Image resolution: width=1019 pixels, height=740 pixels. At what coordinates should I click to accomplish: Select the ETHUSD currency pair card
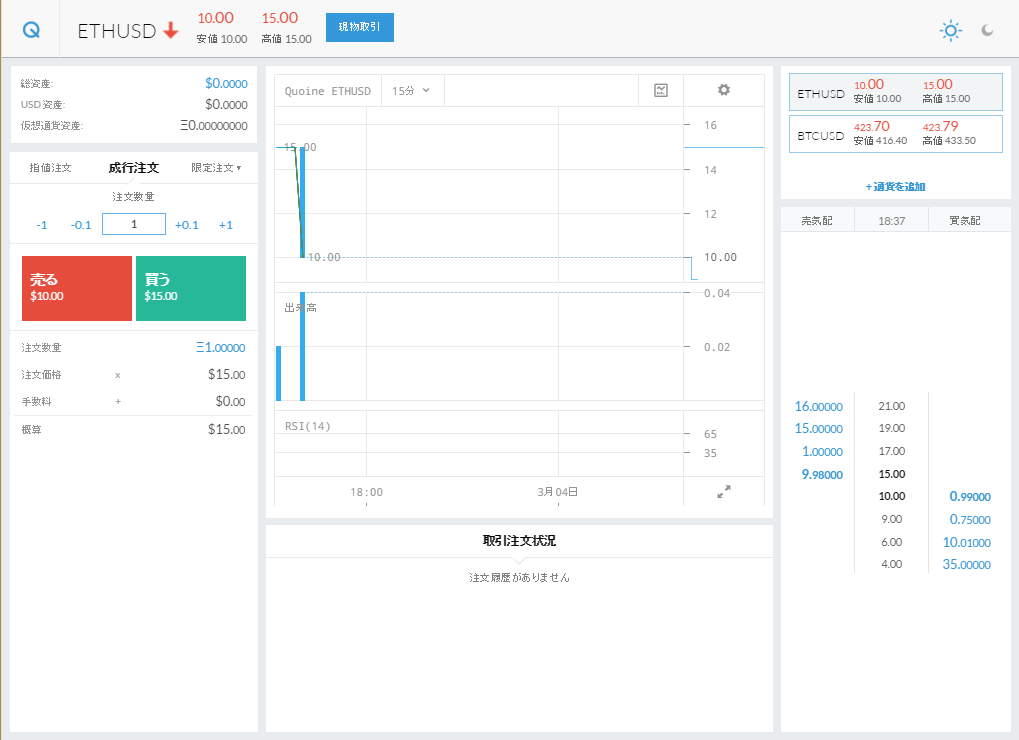[x=896, y=92]
